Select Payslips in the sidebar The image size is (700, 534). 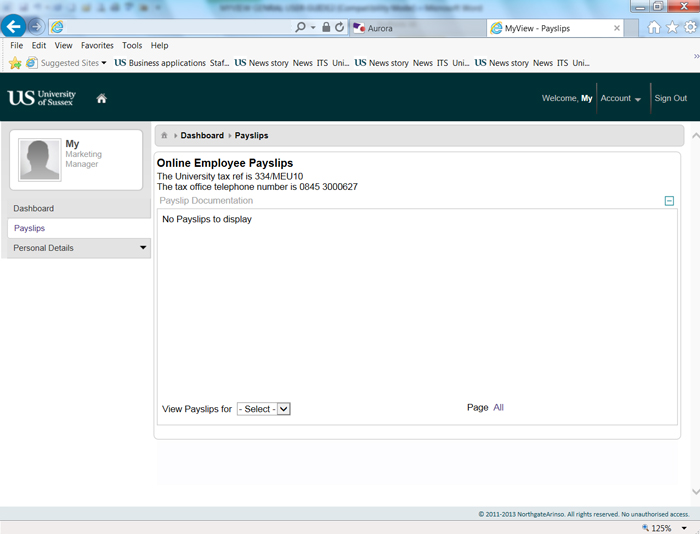[79, 228]
